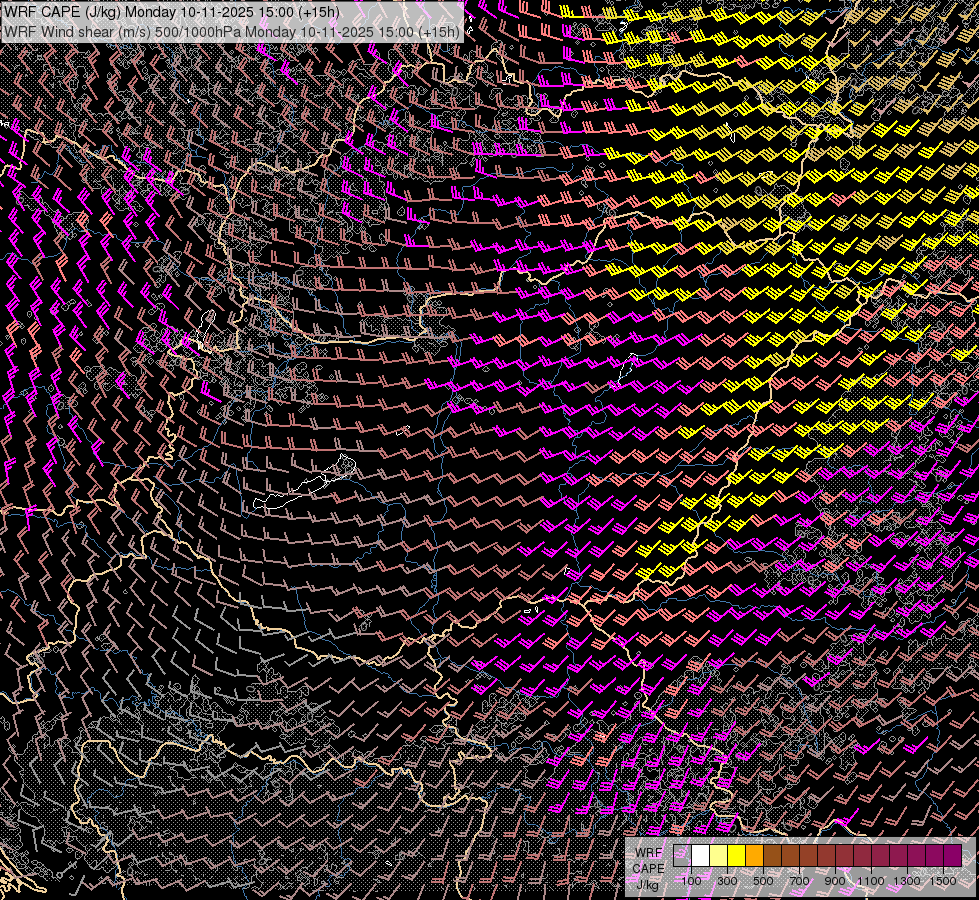Select the 700 legend scale label
The height and width of the screenshot is (900, 979).
799,881
